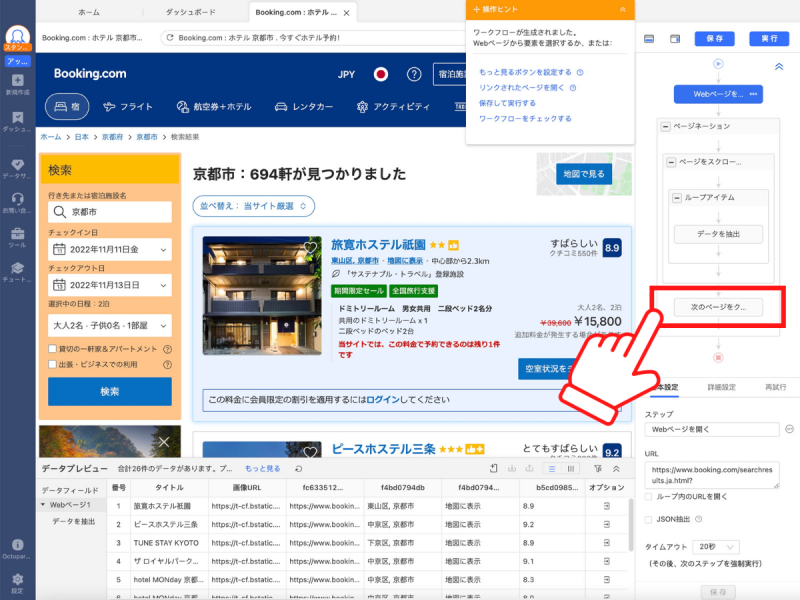Click the help icon beside リンクされたページを開く

(x=572, y=88)
